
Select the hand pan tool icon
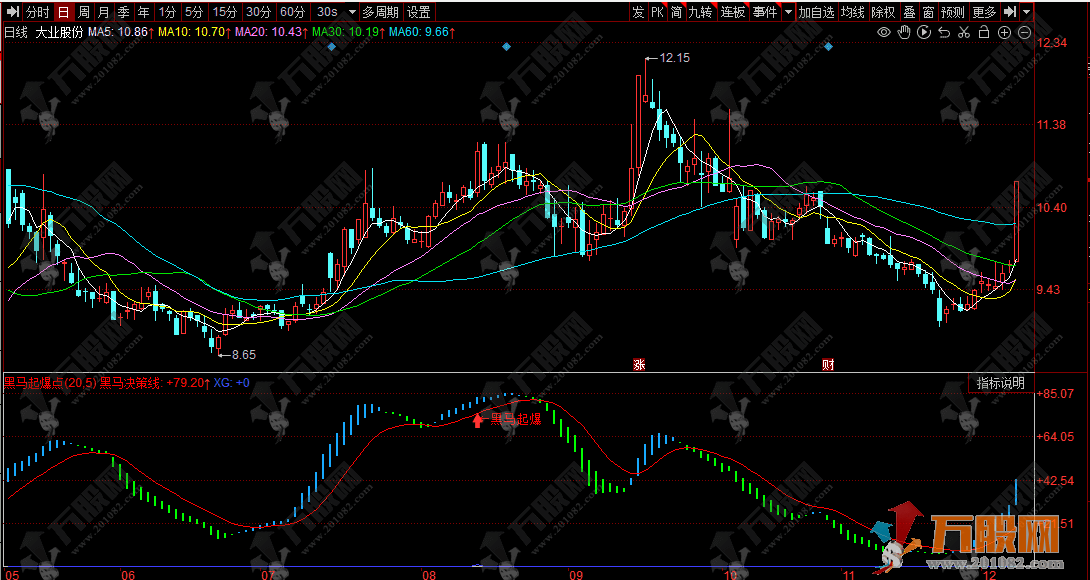pyautogui.click(x=904, y=33)
